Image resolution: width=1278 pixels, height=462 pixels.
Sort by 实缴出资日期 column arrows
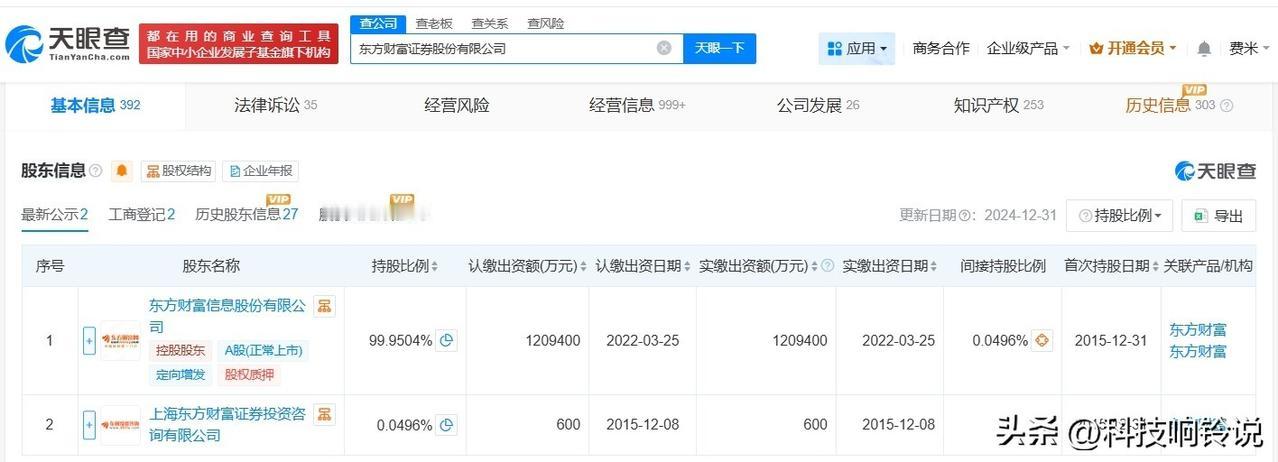tap(935, 266)
